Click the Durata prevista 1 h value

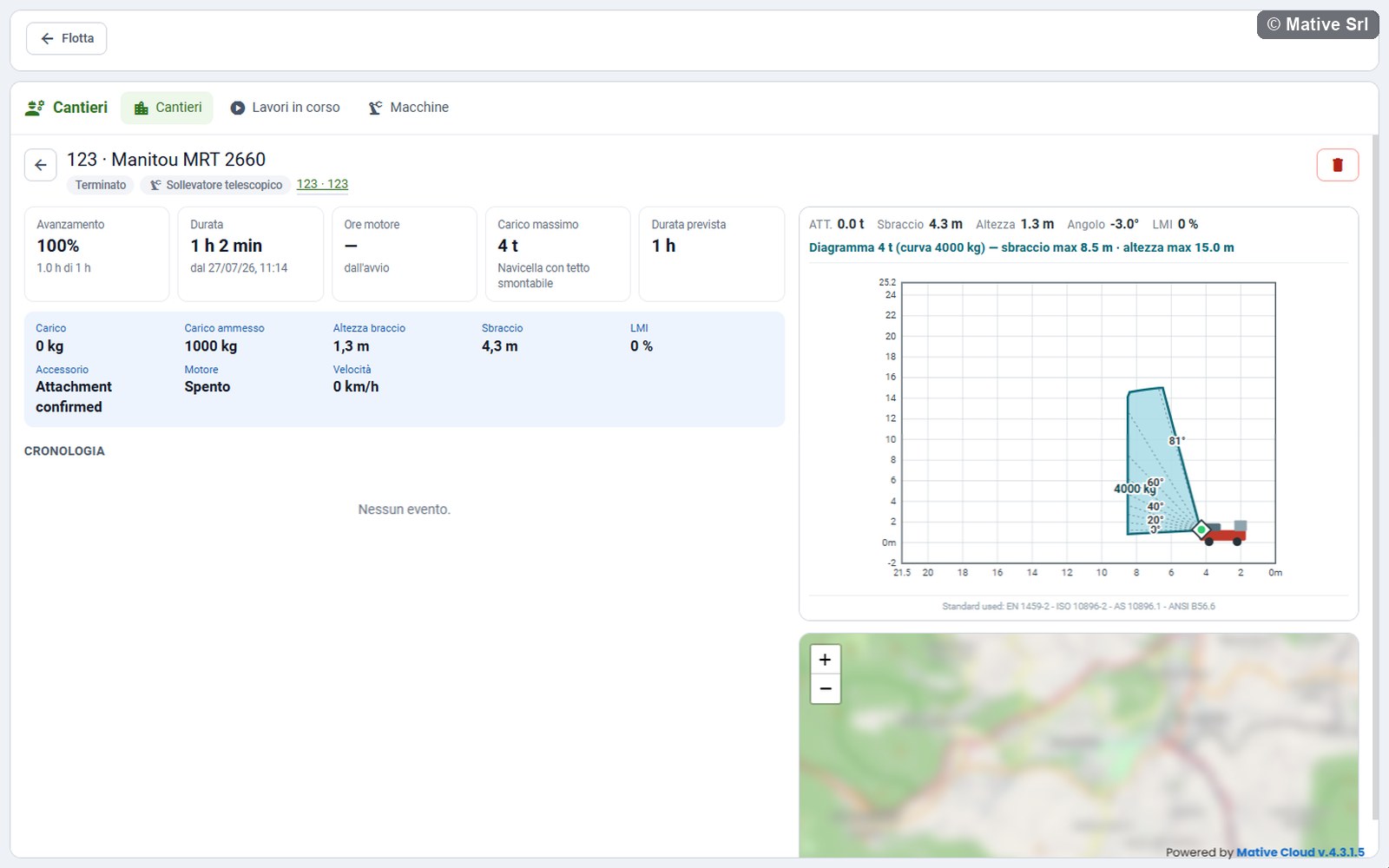point(663,246)
